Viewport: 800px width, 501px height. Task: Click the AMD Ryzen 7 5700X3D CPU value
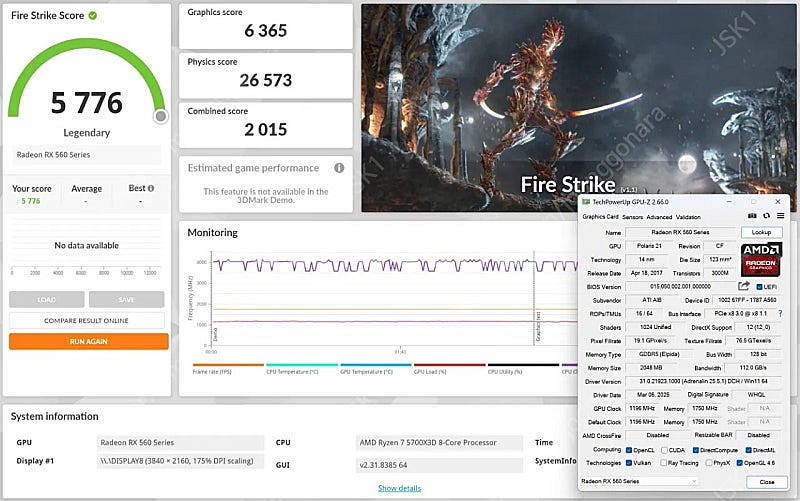[440, 442]
